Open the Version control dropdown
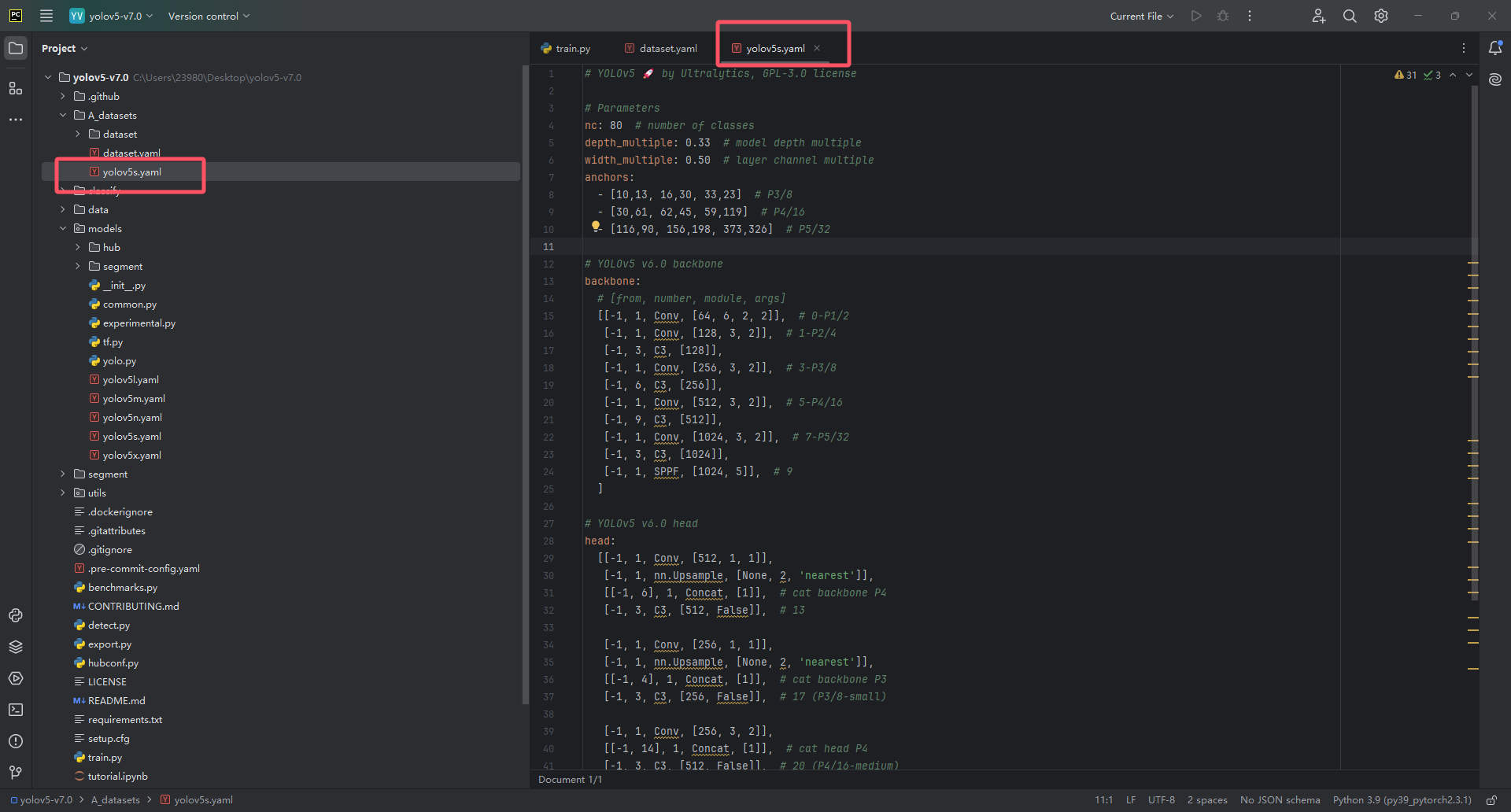 point(209,16)
